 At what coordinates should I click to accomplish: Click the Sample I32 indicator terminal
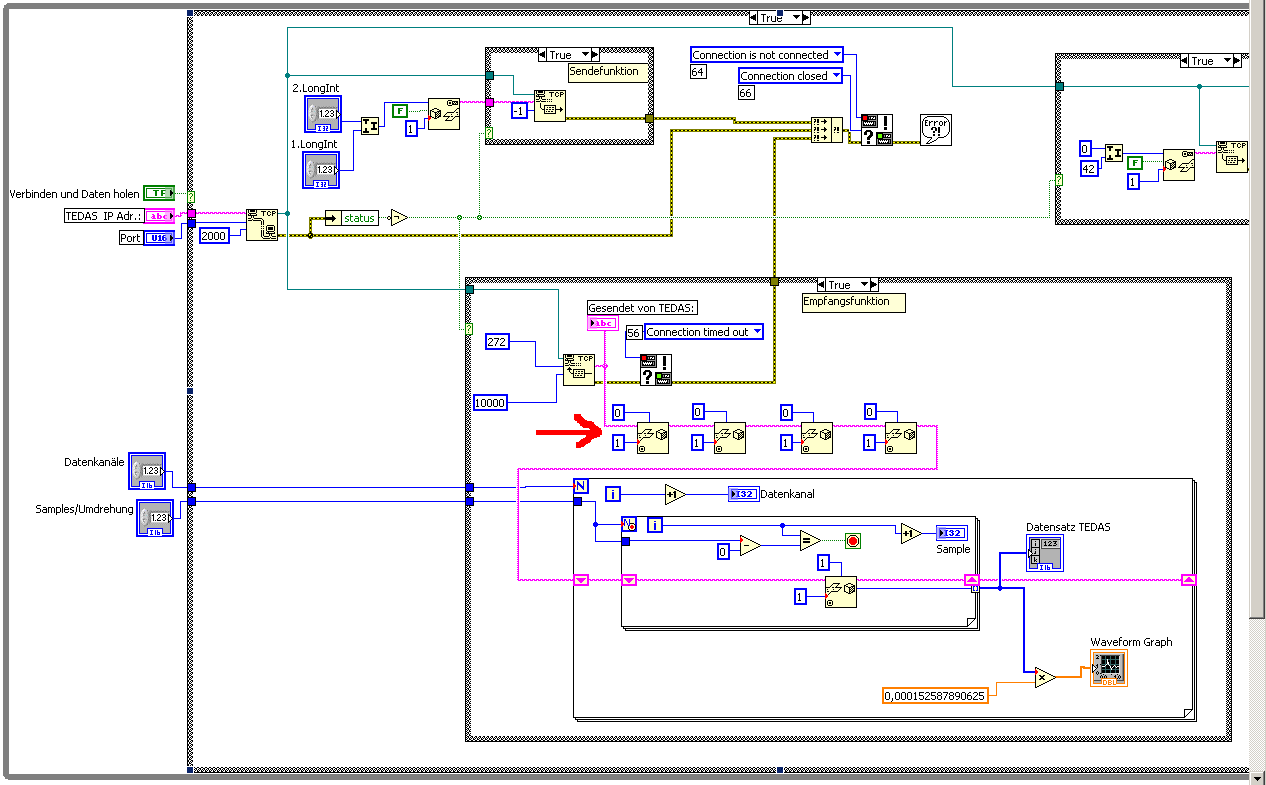point(951,533)
